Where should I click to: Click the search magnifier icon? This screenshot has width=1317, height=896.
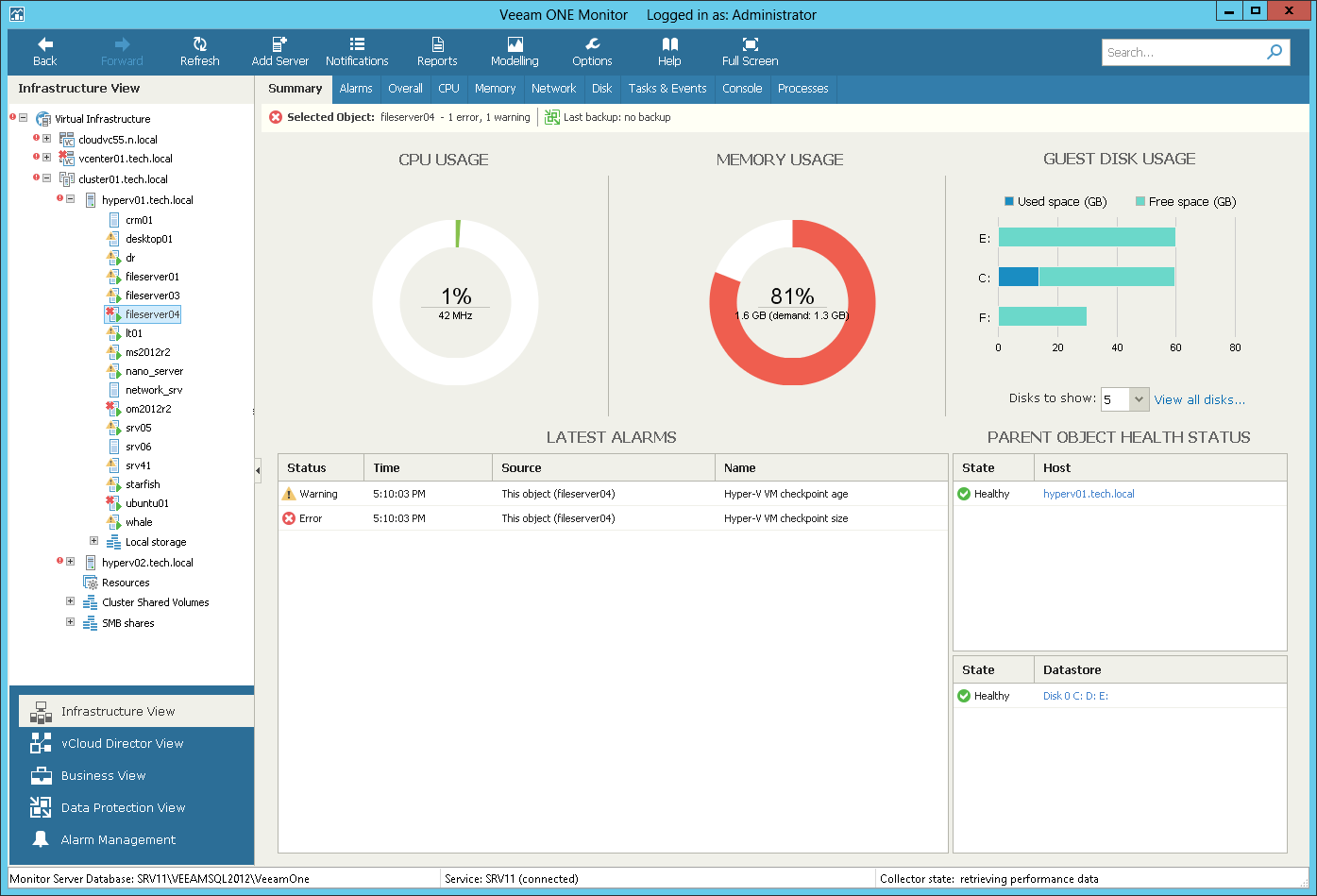pyautogui.click(x=1275, y=52)
